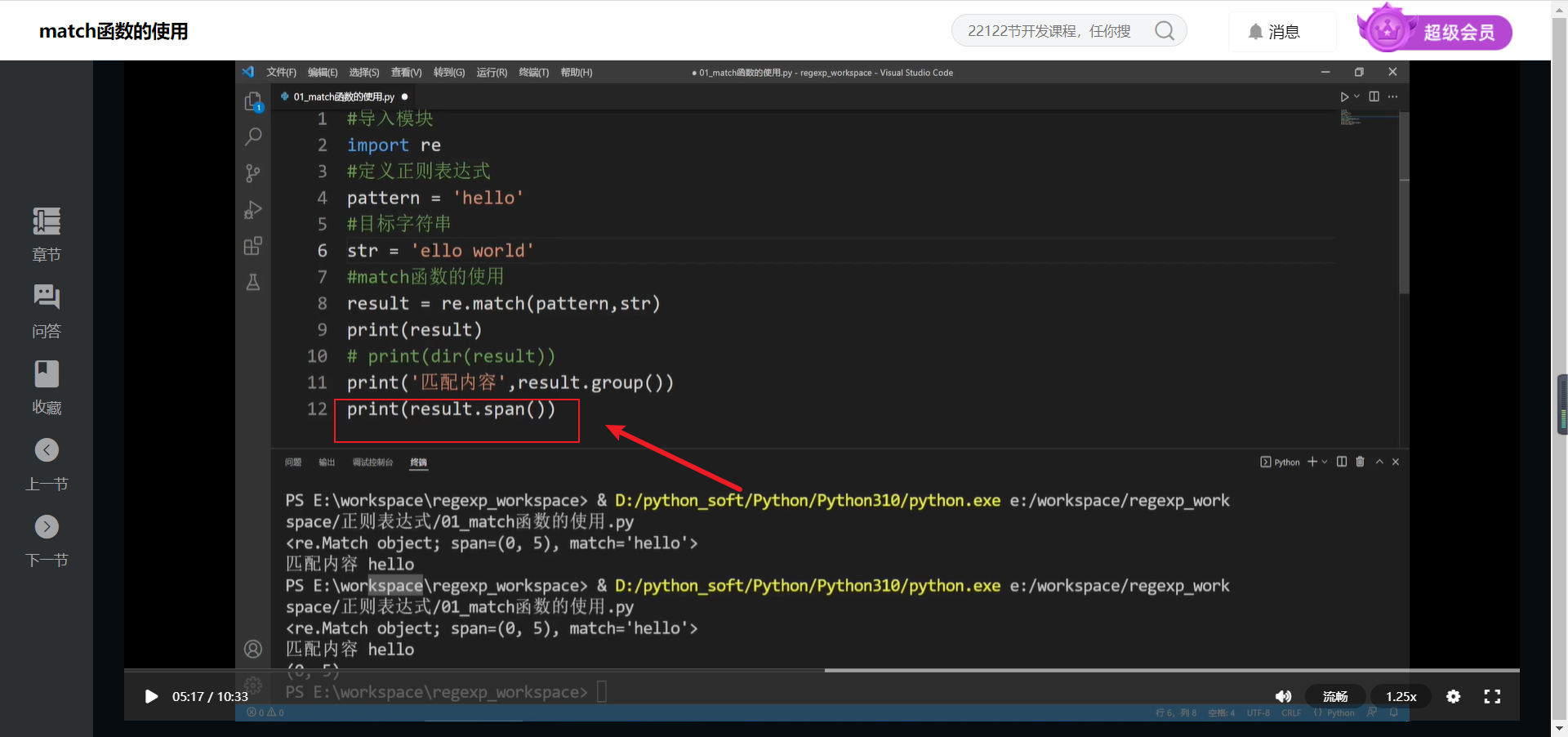
Task: Open the 选择(S) menu
Action: click(x=364, y=73)
